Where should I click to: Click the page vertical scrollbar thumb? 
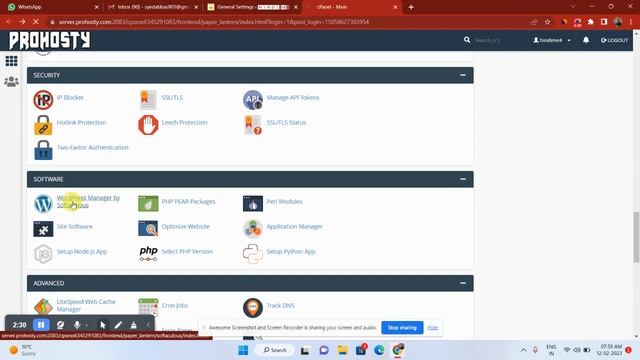636,237
